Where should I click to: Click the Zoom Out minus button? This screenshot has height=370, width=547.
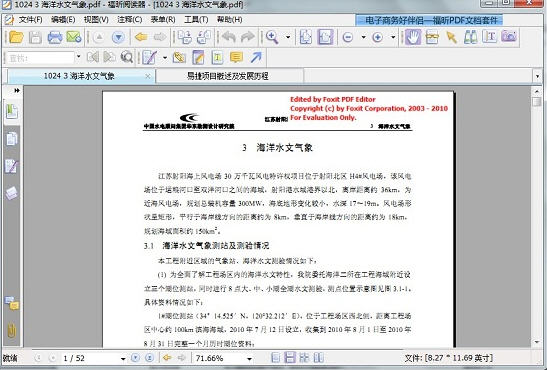tap(348, 37)
